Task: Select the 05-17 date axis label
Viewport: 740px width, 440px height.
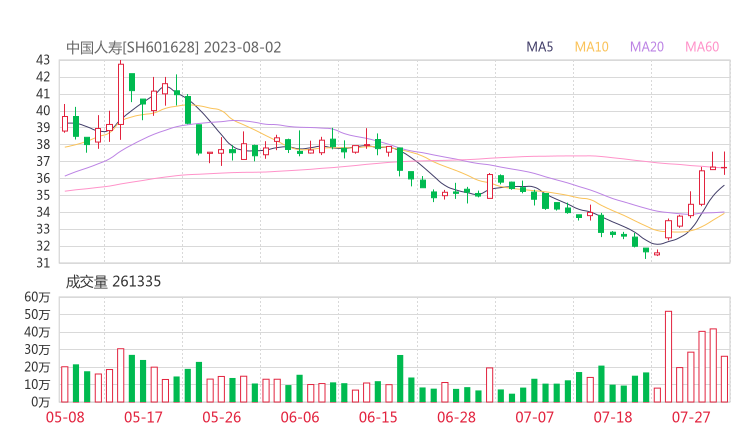Action: [x=143, y=417]
